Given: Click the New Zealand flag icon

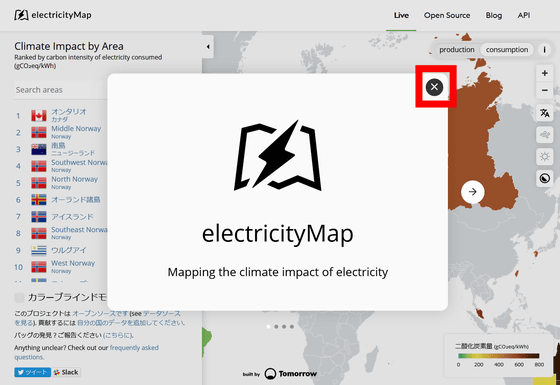Looking at the screenshot, I should [39, 149].
